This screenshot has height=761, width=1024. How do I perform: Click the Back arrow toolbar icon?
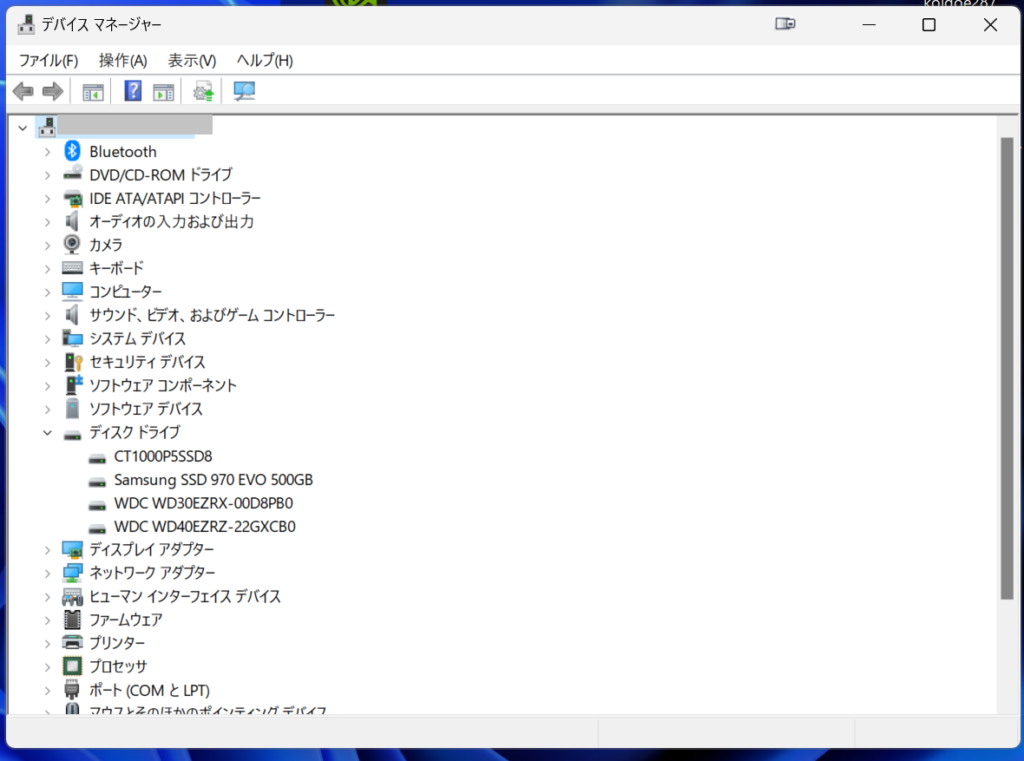tap(23, 91)
